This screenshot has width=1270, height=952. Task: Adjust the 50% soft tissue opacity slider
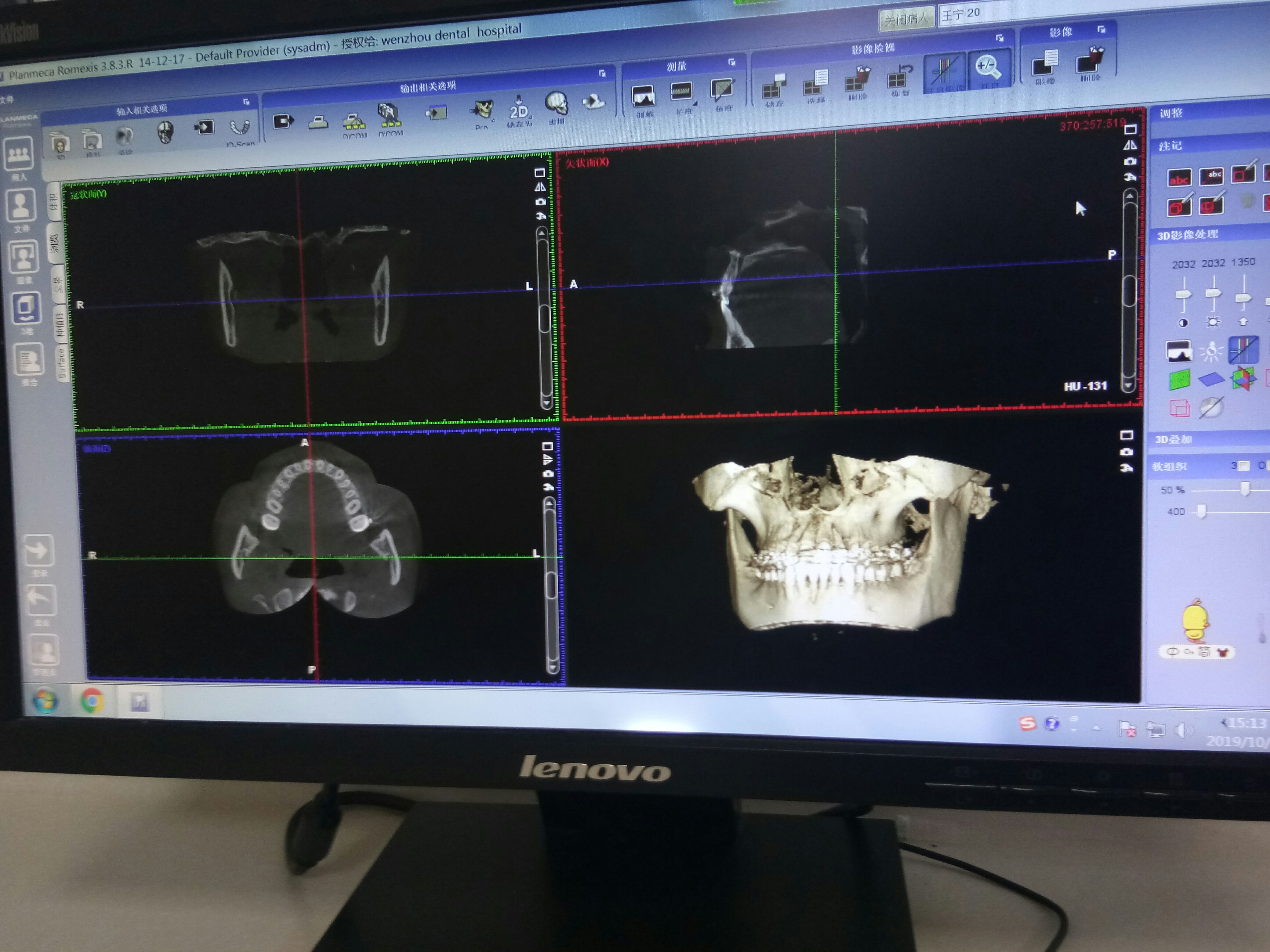(1245, 488)
